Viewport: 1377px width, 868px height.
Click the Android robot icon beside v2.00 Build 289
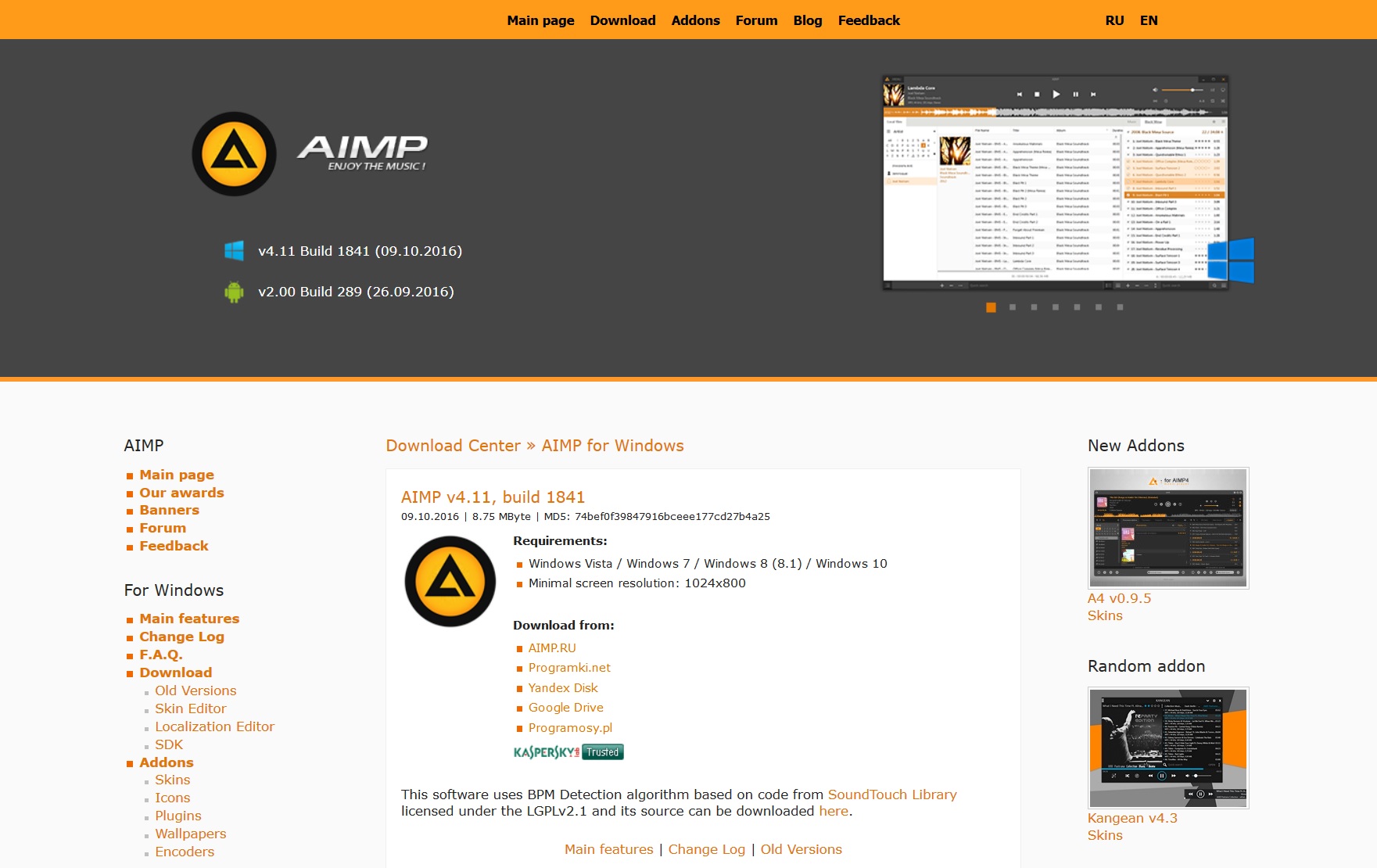pos(234,292)
